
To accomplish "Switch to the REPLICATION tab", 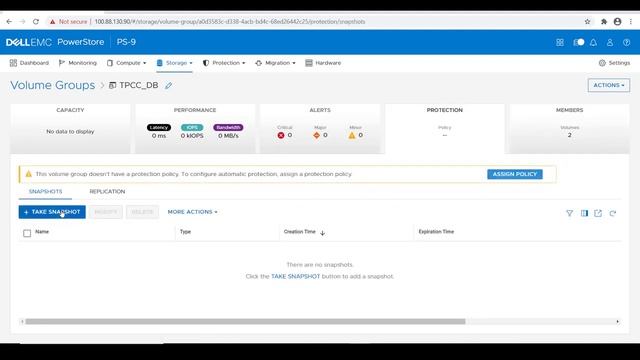I will (x=107, y=191).
